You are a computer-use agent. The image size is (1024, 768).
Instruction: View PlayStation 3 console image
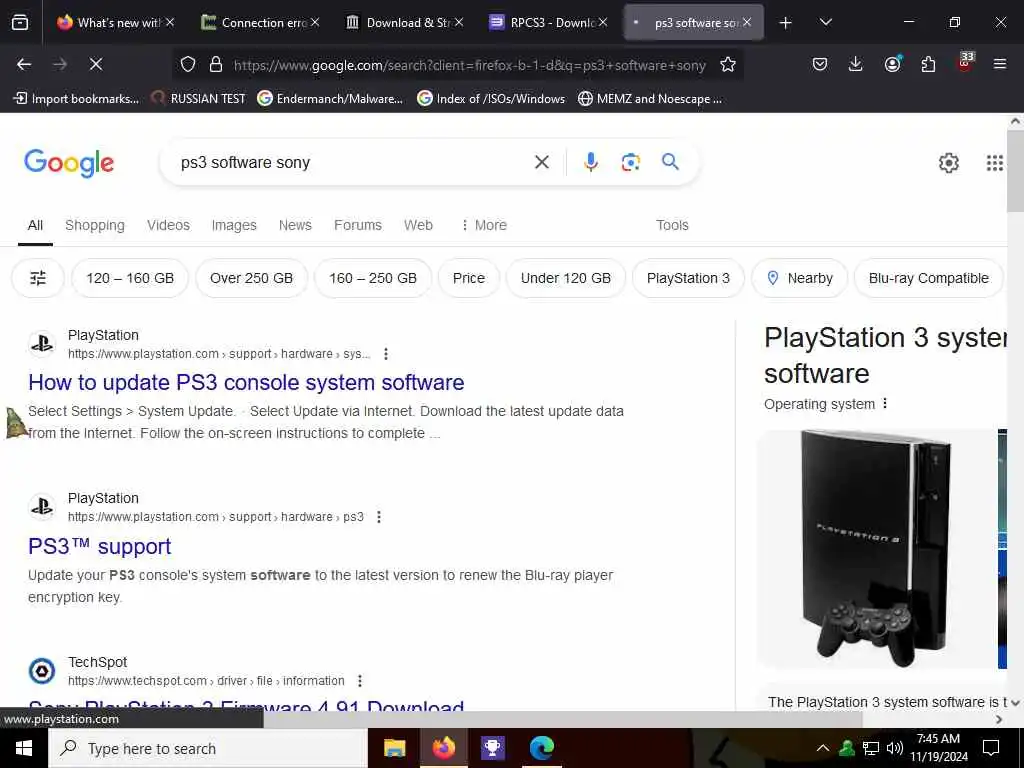[x=875, y=549]
